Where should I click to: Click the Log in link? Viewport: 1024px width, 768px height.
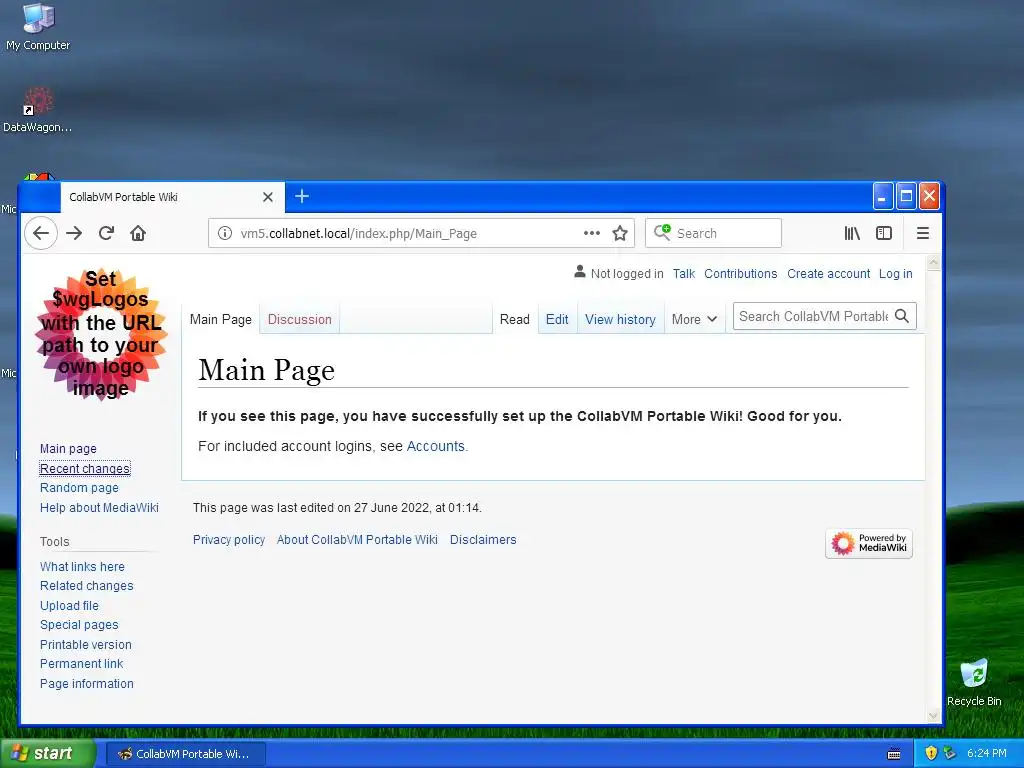895,274
